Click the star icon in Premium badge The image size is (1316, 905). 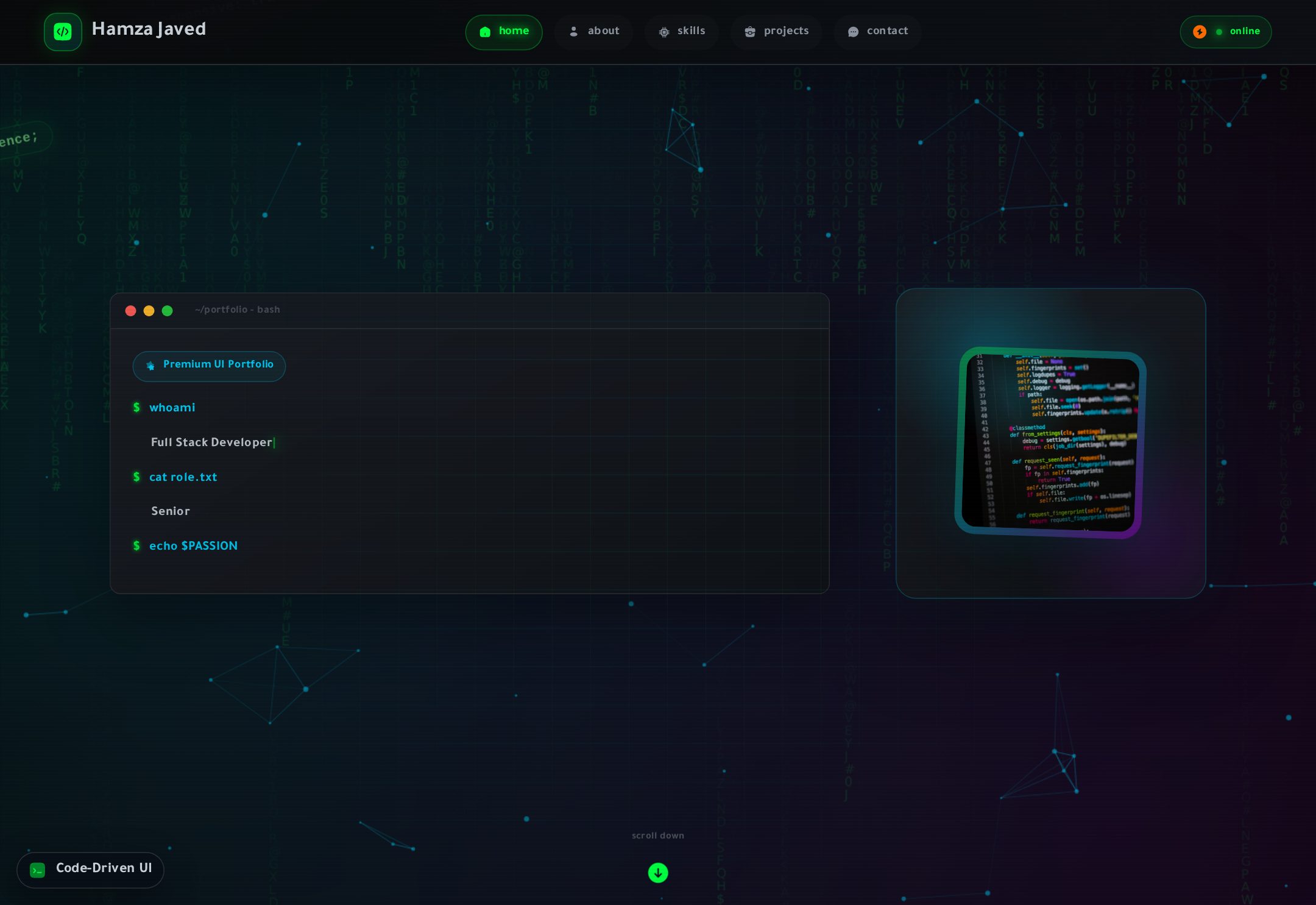coord(150,366)
